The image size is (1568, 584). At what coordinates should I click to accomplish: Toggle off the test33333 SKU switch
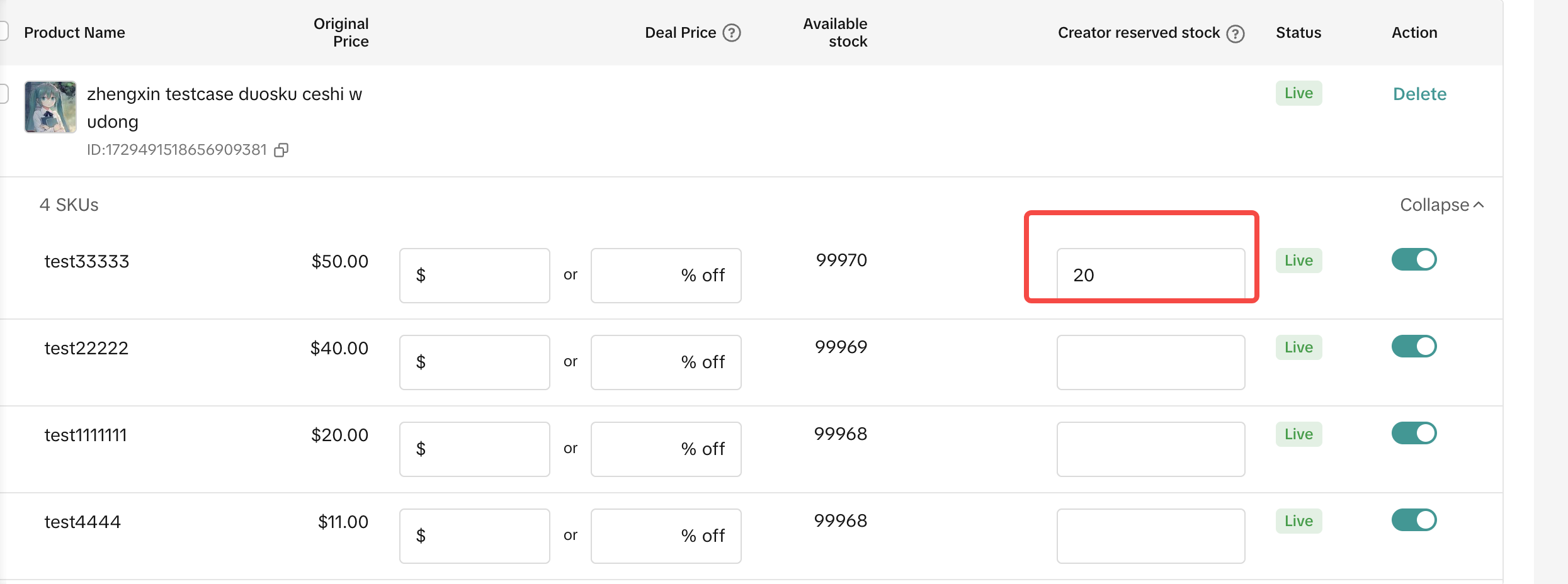point(1414,259)
